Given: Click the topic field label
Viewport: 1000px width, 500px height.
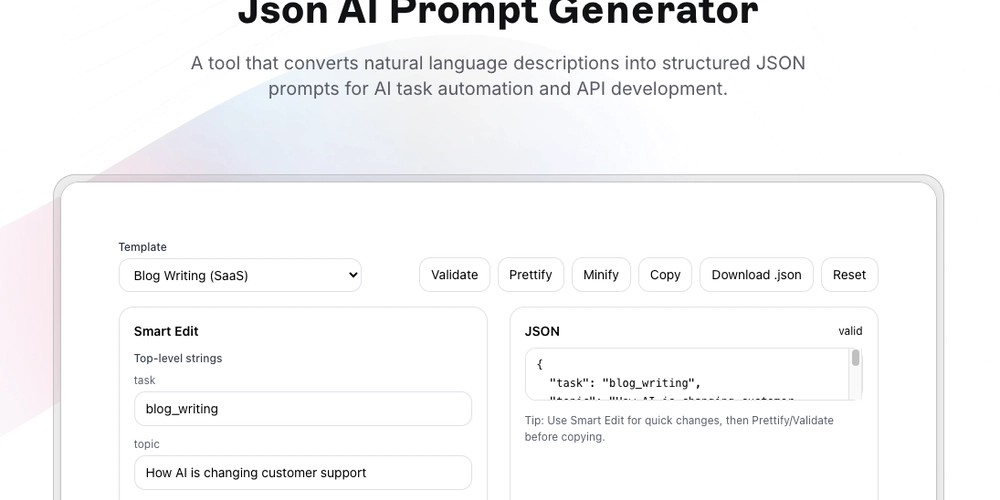Looking at the screenshot, I should [x=147, y=444].
